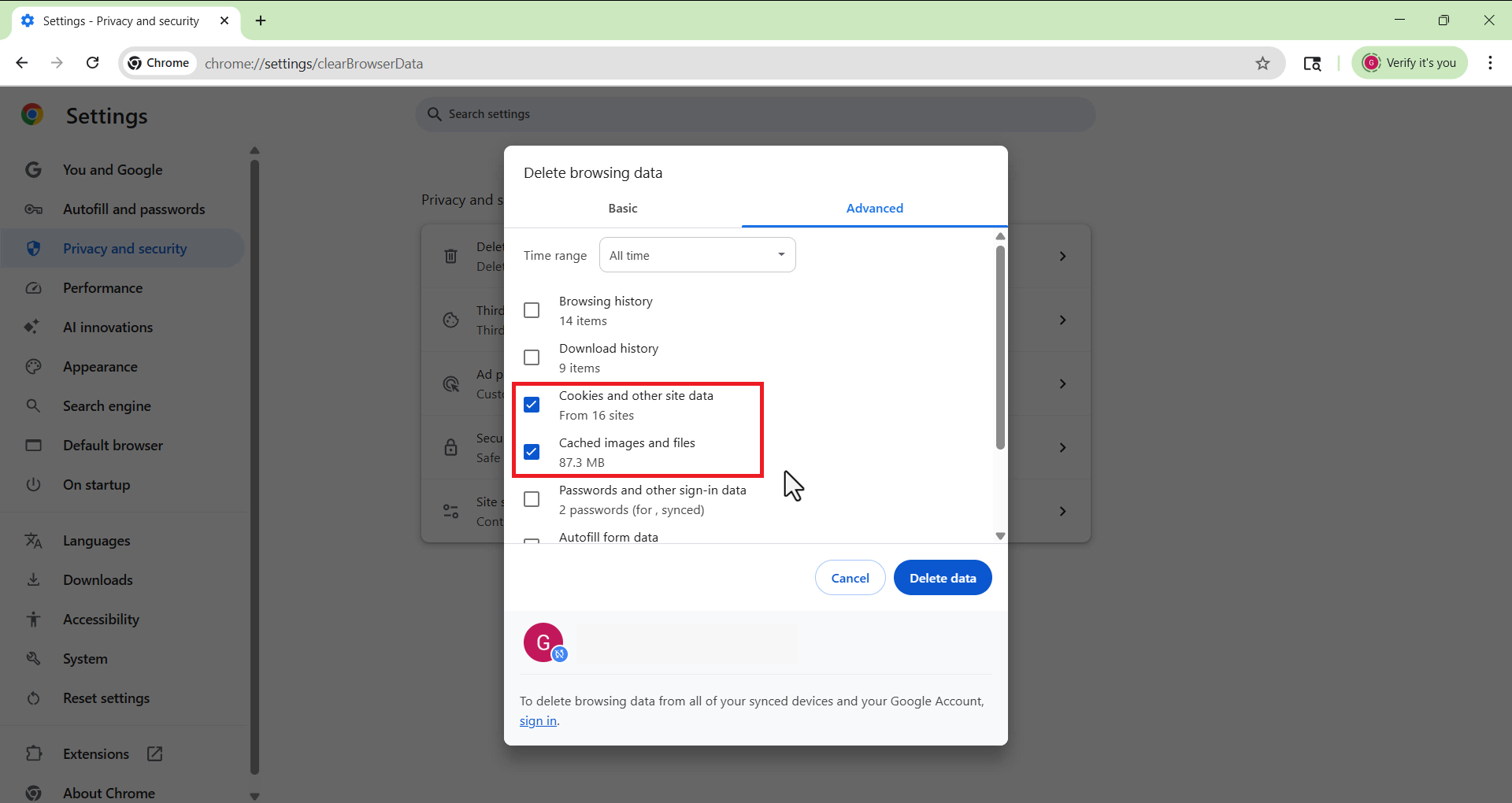Click the Cancel button
This screenshot has width=1512, height=803.
(x=850, y=578)
